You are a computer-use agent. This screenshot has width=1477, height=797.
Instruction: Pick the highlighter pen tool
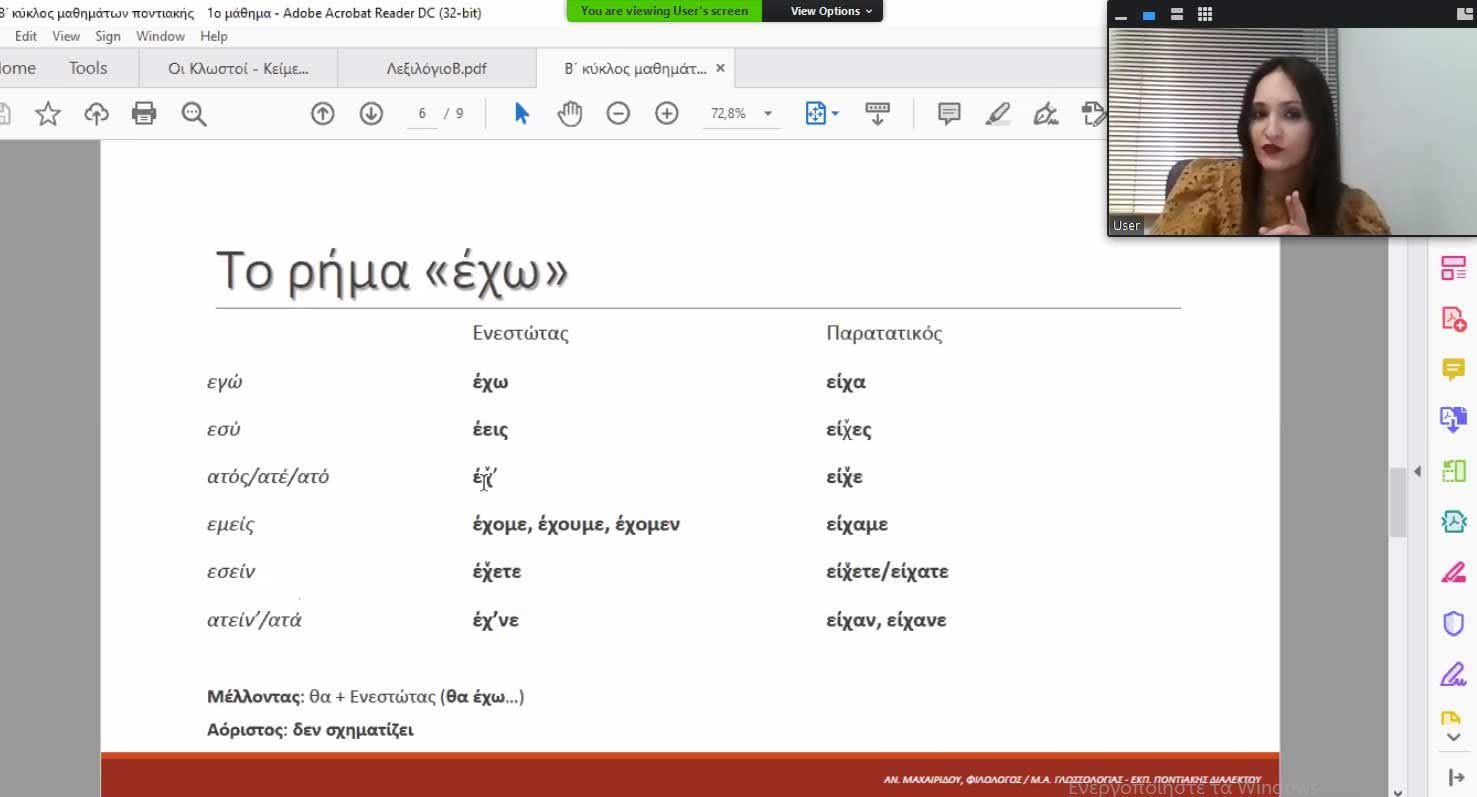click(x=997, y=114)
